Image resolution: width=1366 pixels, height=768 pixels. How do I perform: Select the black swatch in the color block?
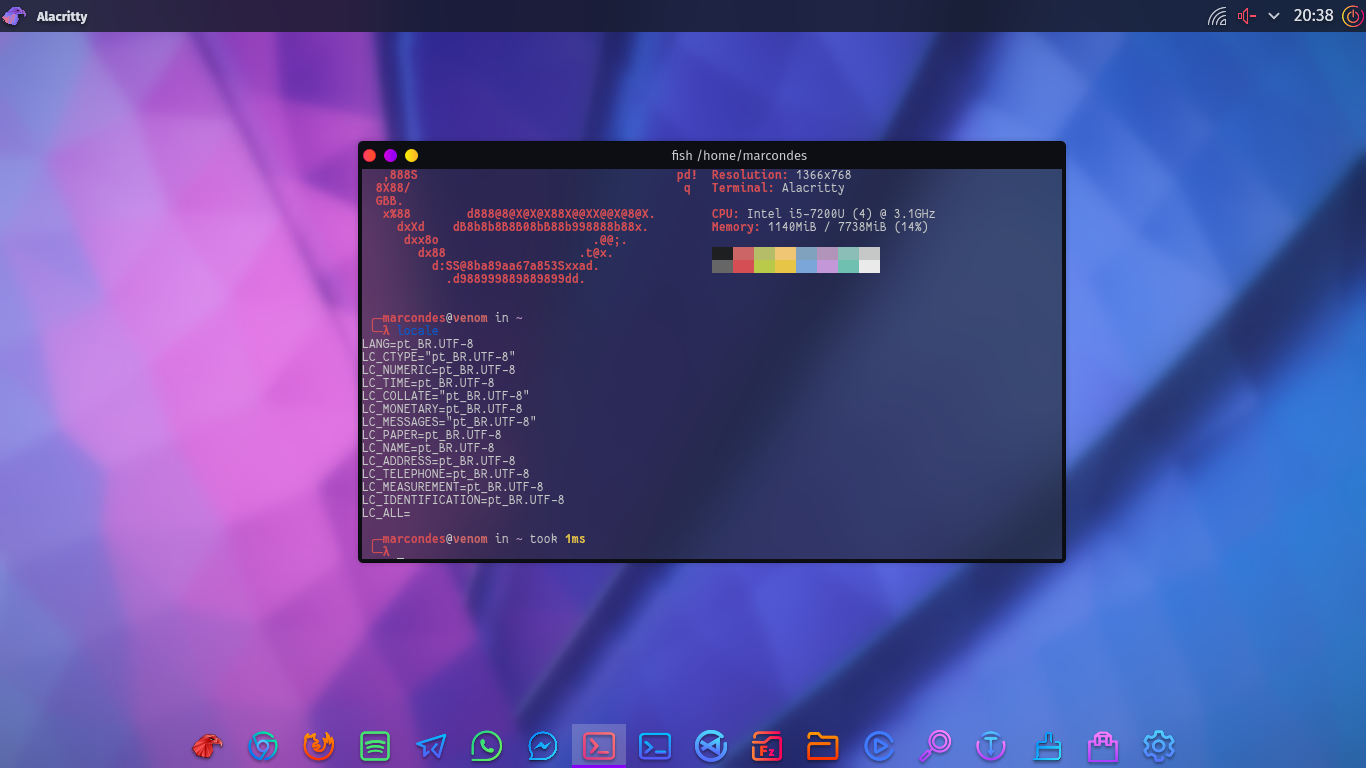(722, 253)
